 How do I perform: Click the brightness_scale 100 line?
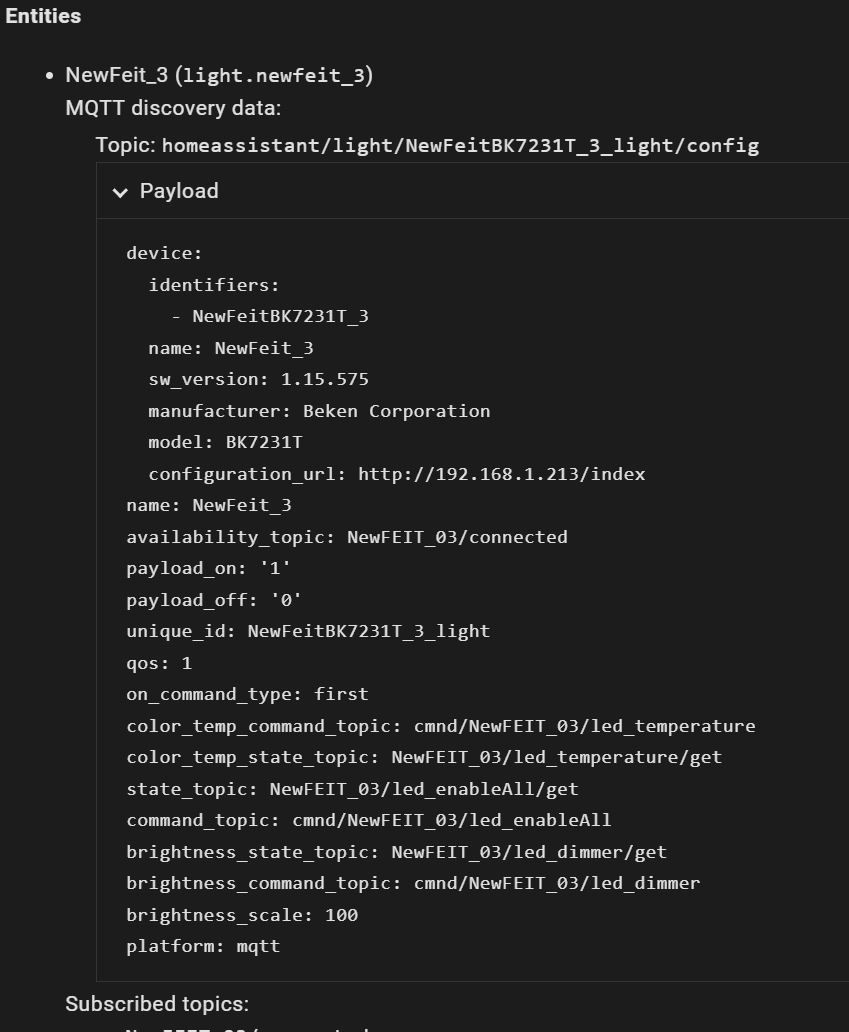point(242,915)
